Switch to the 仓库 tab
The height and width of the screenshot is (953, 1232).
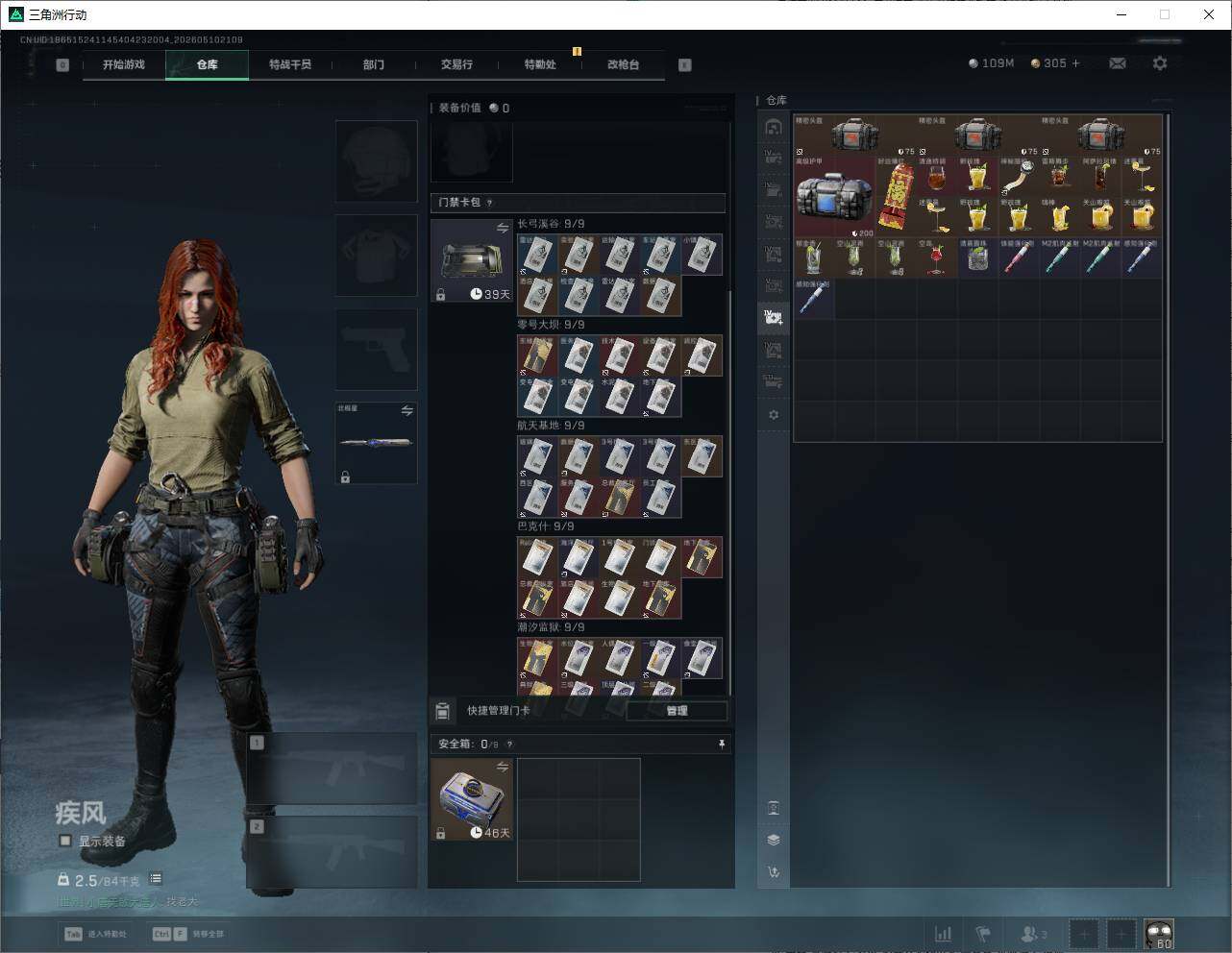click(208, 64)
